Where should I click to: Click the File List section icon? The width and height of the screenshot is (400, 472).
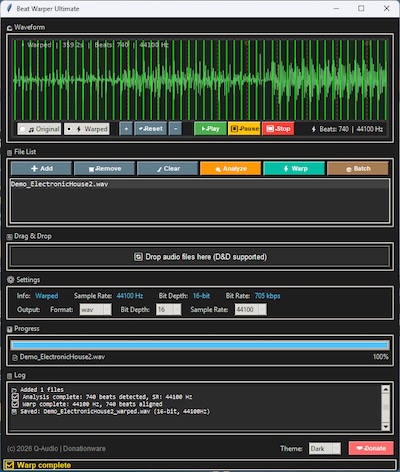tap(9, 153)
